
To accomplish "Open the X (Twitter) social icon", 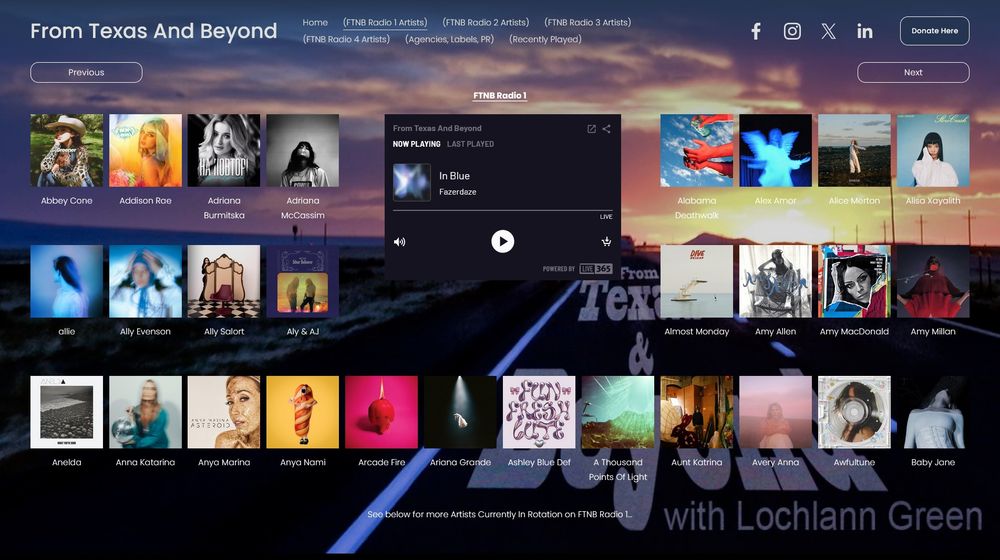I will (x=828, y=31).
